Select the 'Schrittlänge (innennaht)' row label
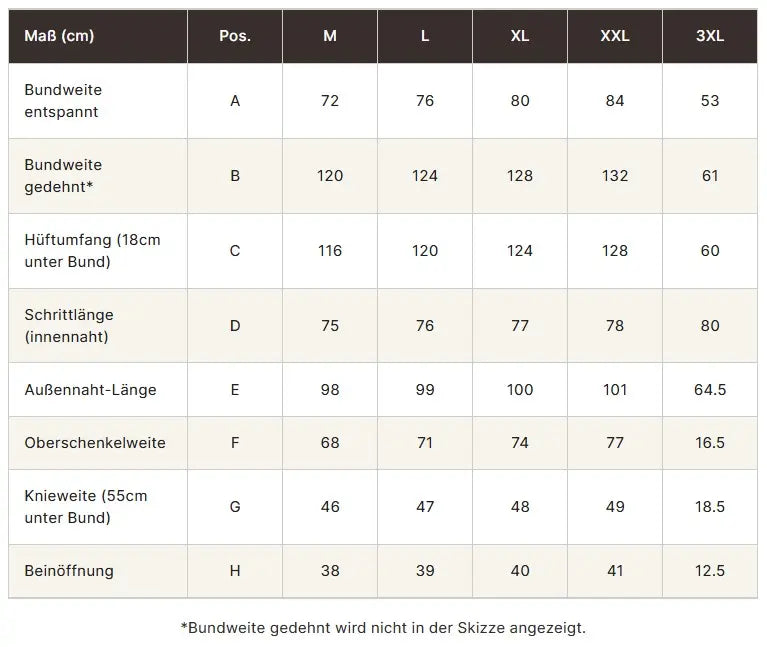 [69, 325]
